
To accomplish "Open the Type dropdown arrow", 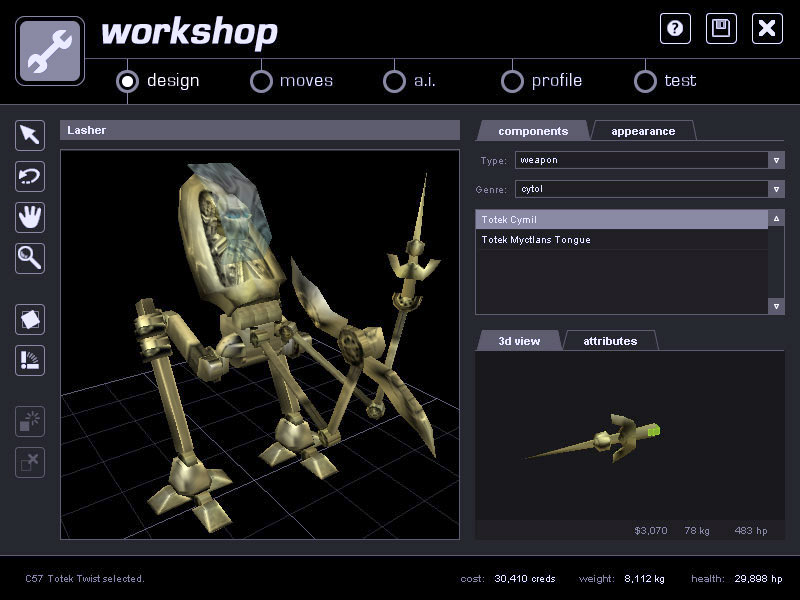I will click(x=776, y=160).
